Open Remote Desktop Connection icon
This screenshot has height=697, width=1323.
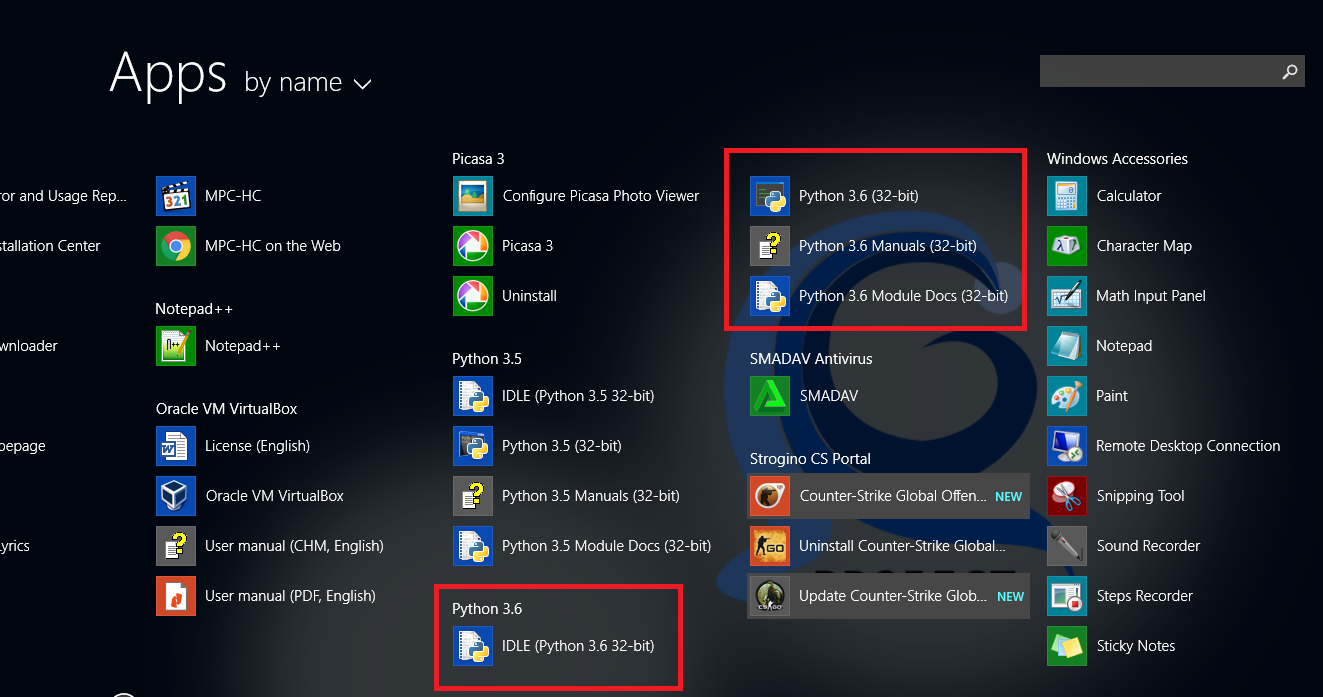[1067, 446]
